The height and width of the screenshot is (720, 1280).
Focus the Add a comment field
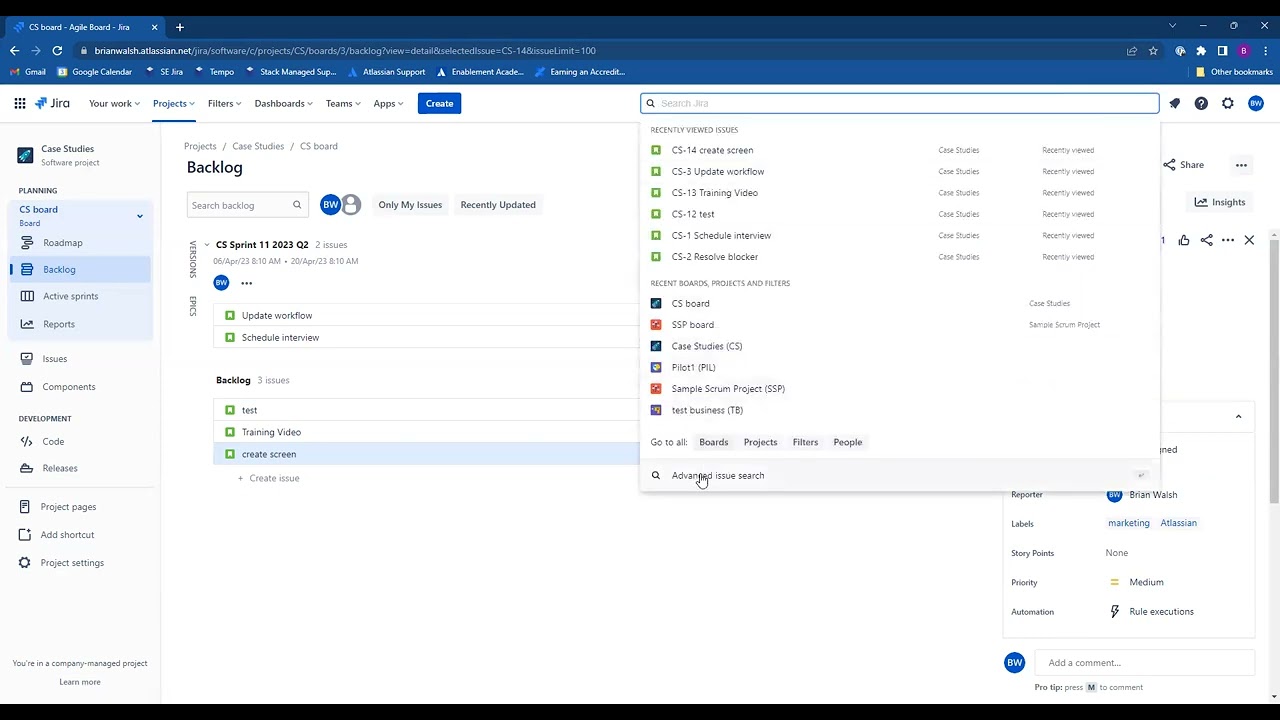[x=1145, y=663]
